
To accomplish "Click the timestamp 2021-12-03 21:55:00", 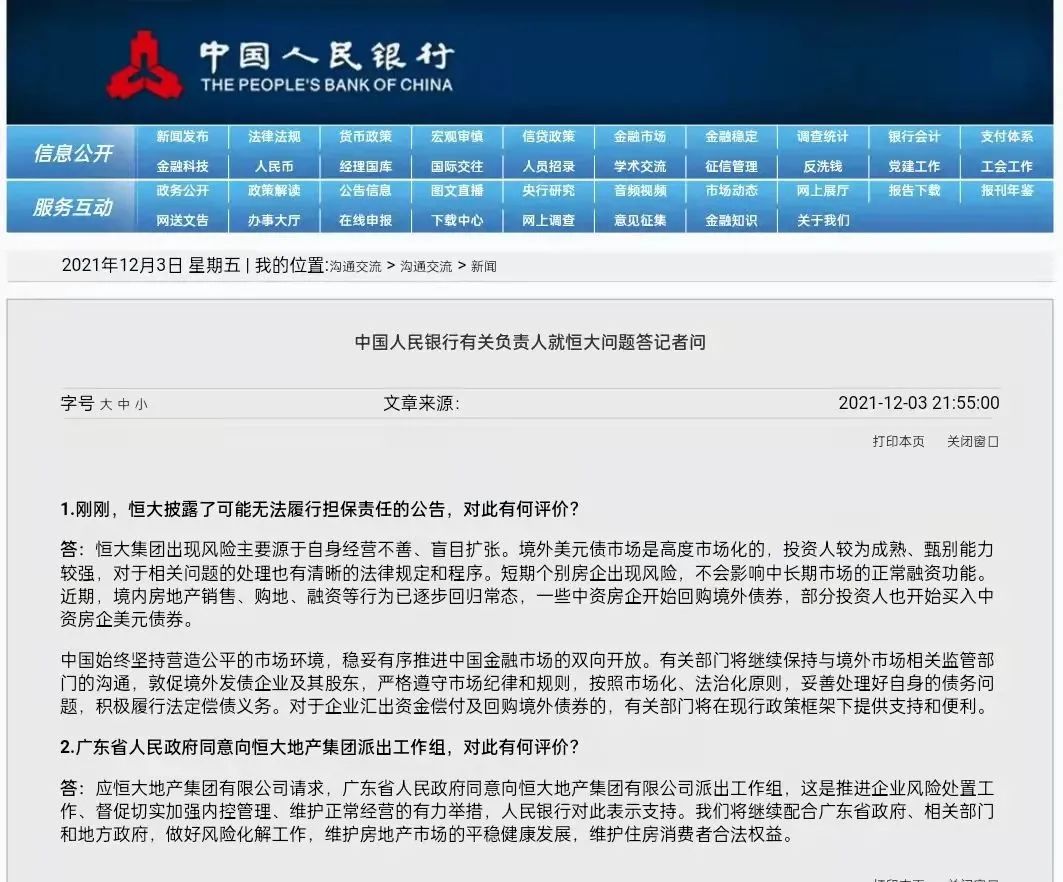I will 919,403.
